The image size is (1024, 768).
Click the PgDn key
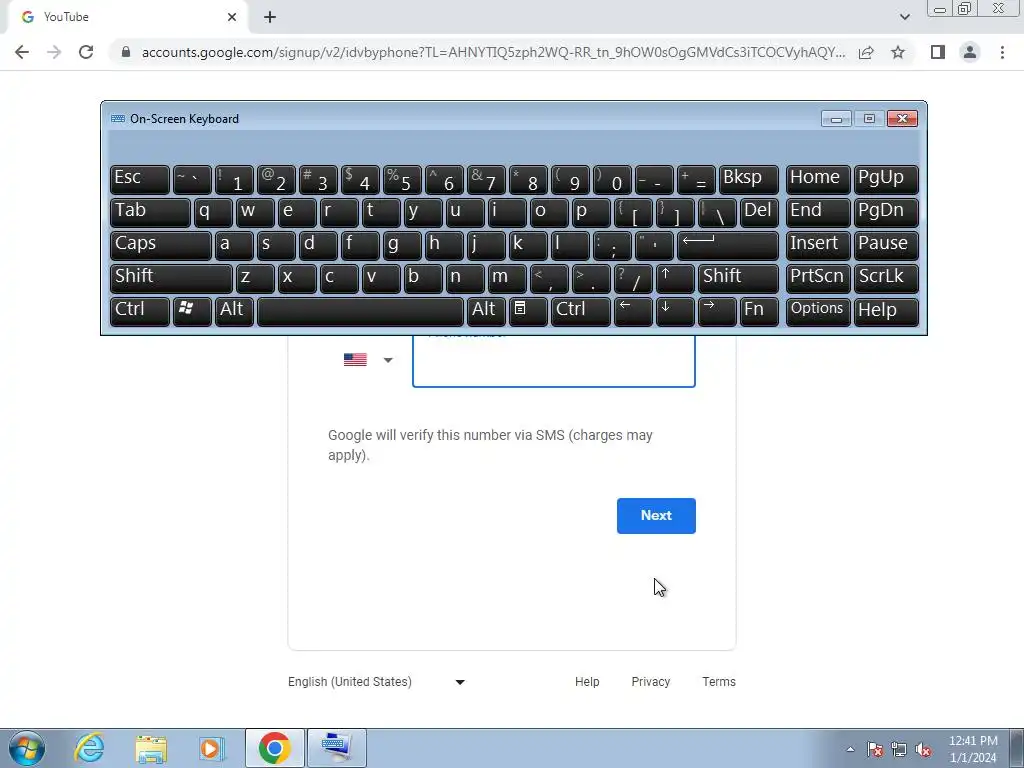(886, 212)
